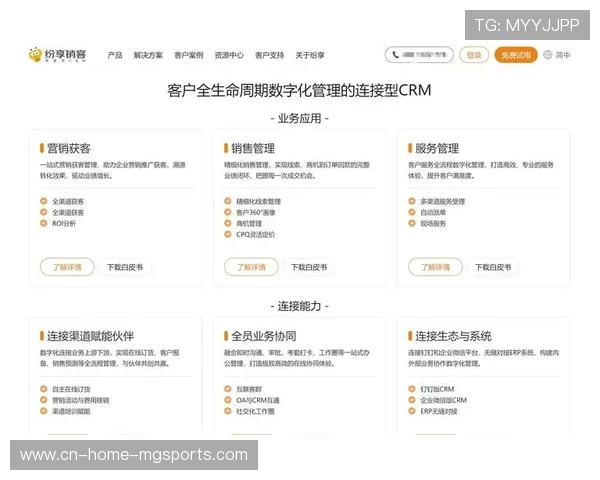Select the 精细化线索管理 list item
The width and height of the screenshot is (600, 480).
258,201
